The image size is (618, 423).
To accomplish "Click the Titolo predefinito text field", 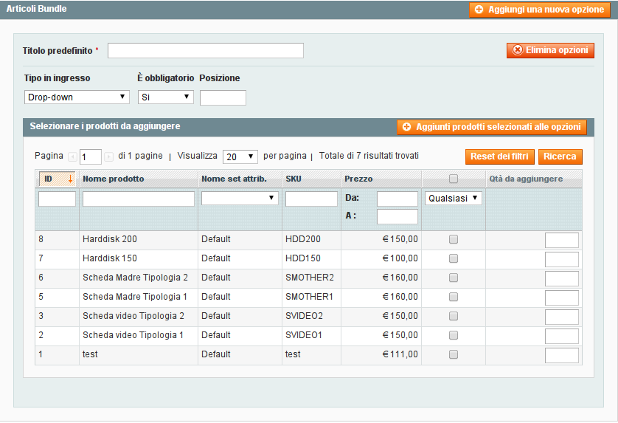I will [x=205, y=51].
